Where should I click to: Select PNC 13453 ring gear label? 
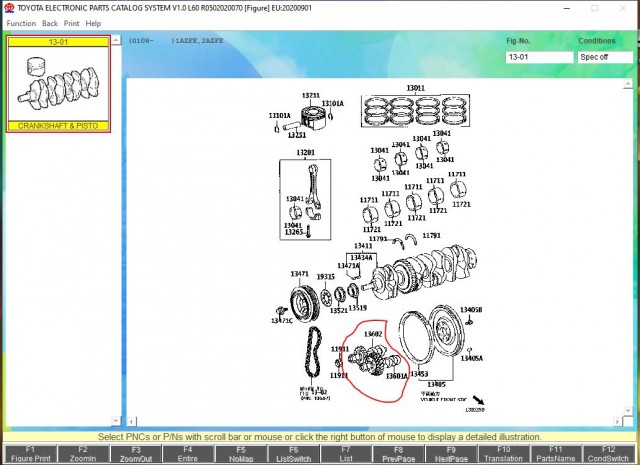(x=419, y=374)
